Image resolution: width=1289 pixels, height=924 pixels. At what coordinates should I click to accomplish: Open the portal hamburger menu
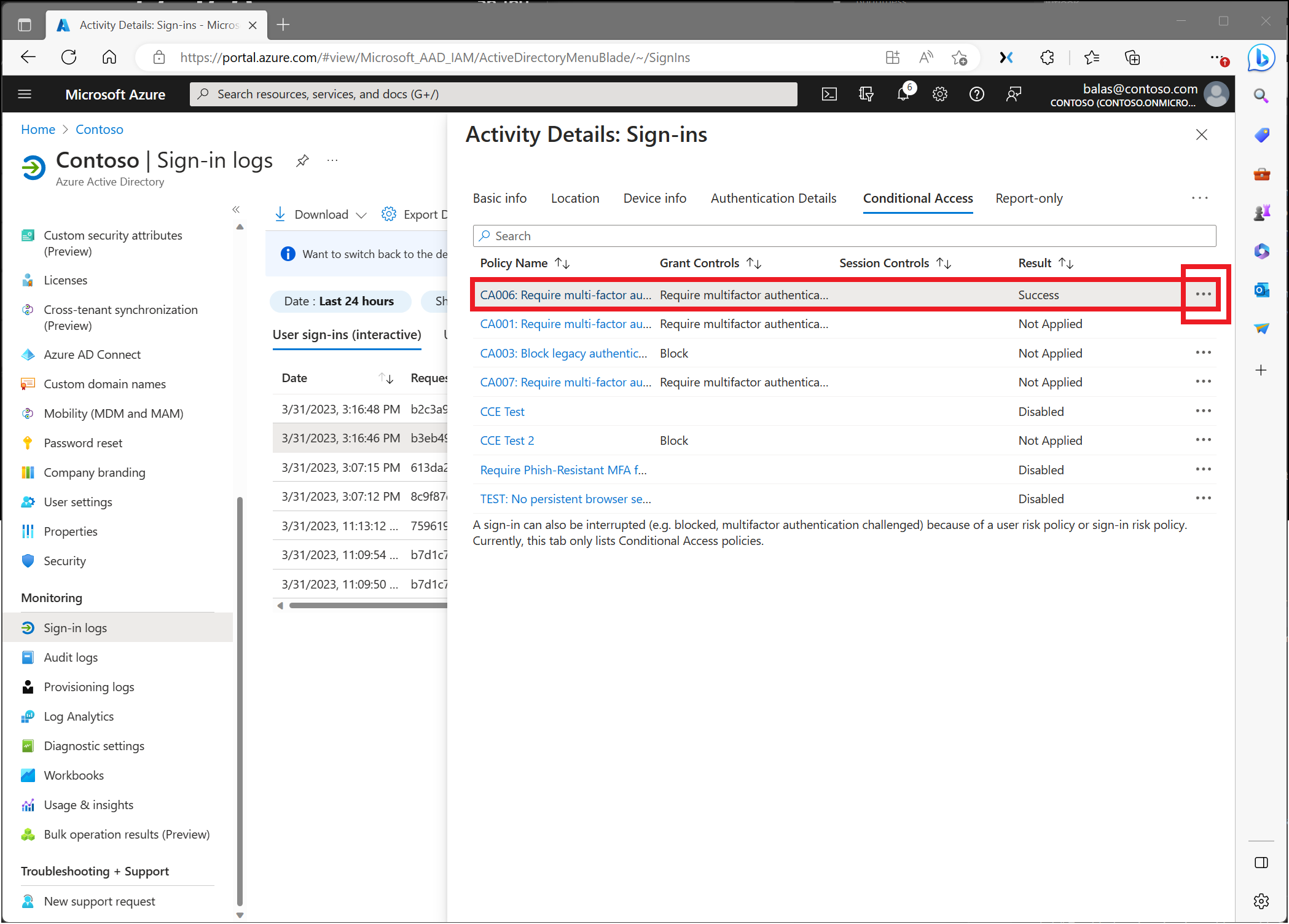coord(25,94)
